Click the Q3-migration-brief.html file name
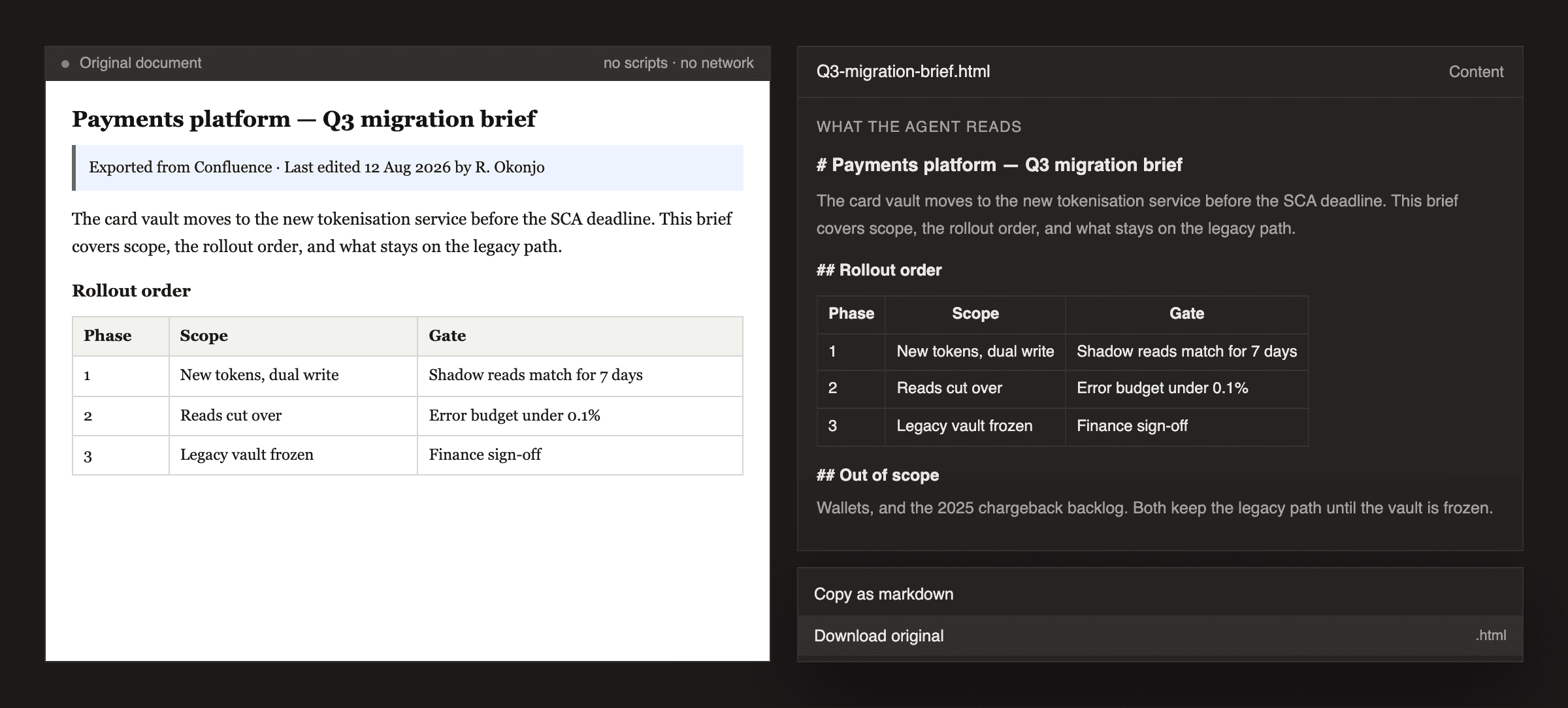This screenshot has width=1568, height=708. (x=903, y=72)
